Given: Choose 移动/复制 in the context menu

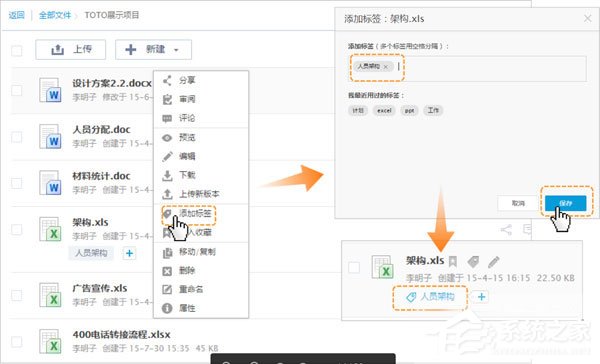Looking at the screenshot, I should coord(201,252).
